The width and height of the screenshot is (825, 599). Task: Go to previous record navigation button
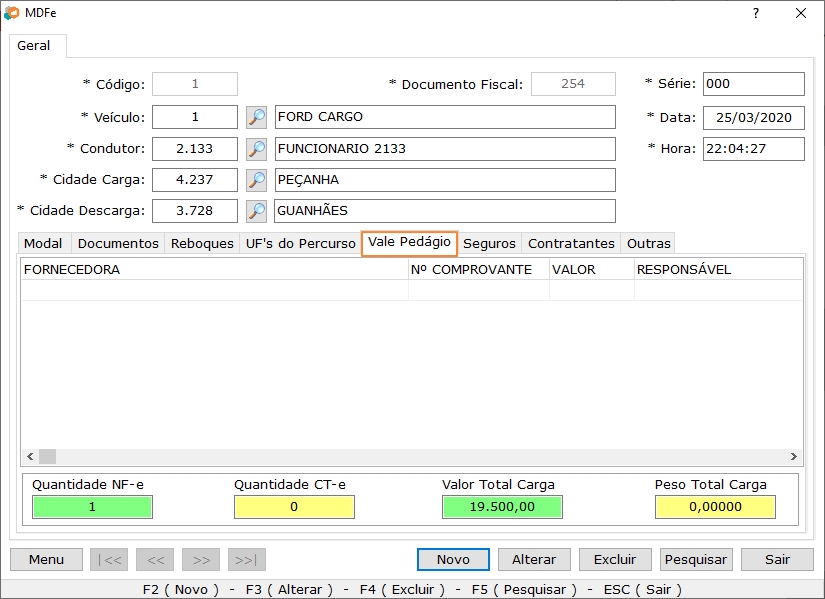(155, 560)
